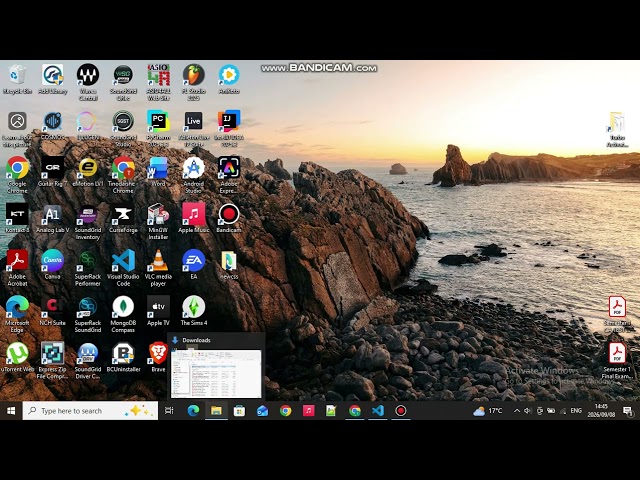This screenshot has width=640, height=480.
Task: Open the Semester 1 Final Exam PDF
Action: click(617, 361)
